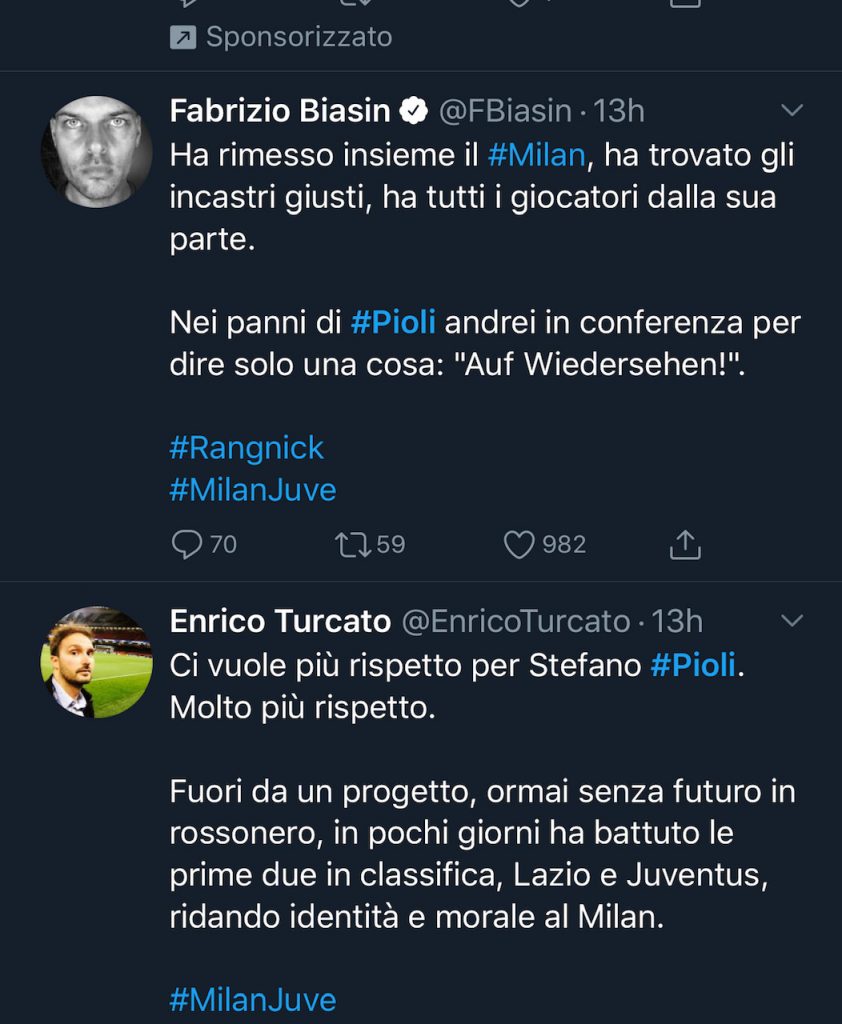
Task: Open Fabrizio Biasin's profile picture
Action: tap(97, 152)
